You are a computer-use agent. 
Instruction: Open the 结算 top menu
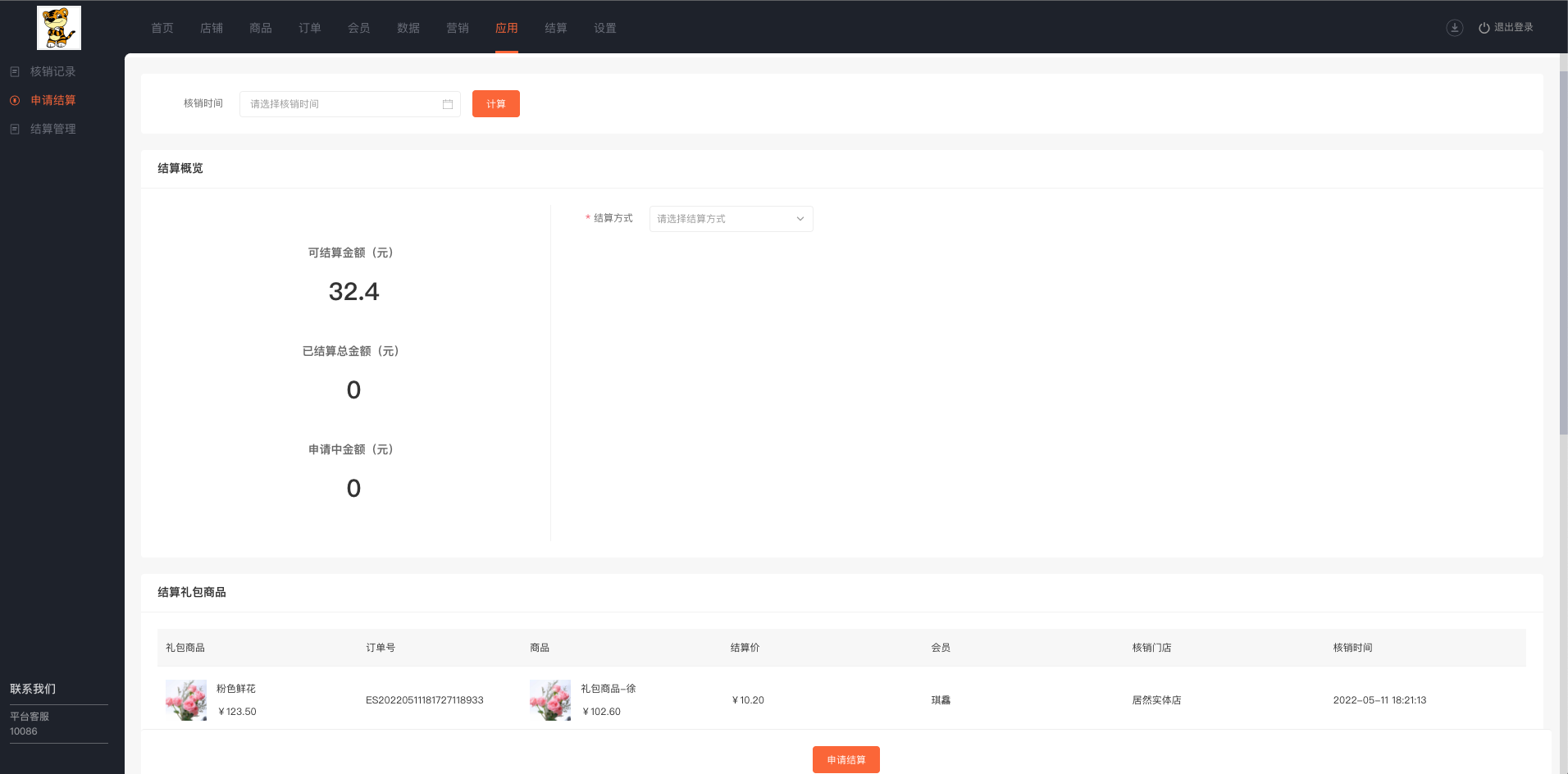click(x=556, y=28)
